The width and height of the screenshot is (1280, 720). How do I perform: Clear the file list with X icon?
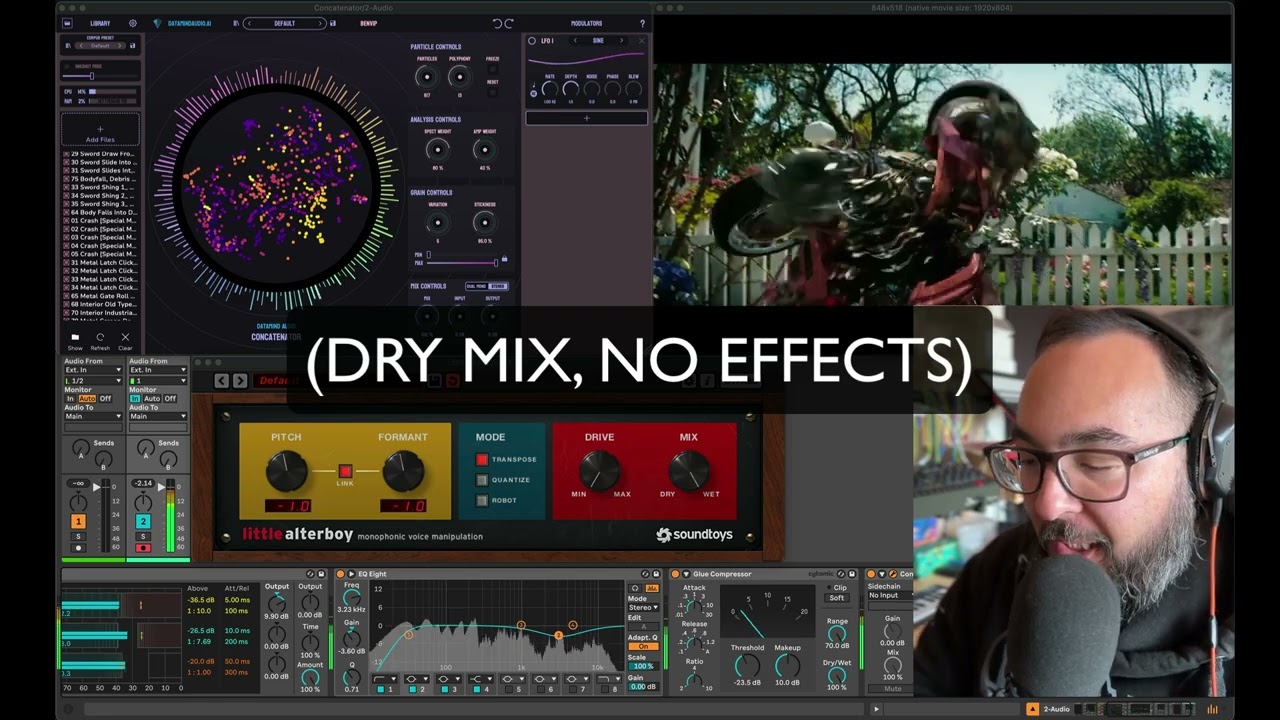125,339
